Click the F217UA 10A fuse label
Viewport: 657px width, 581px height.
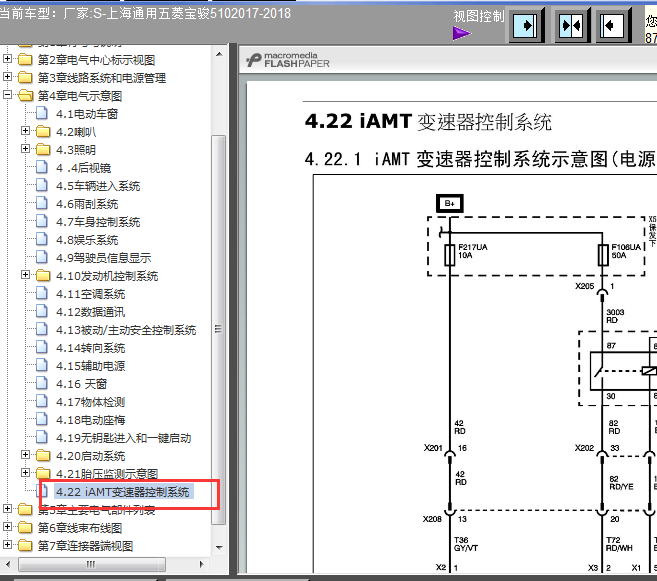coord(473,251)
